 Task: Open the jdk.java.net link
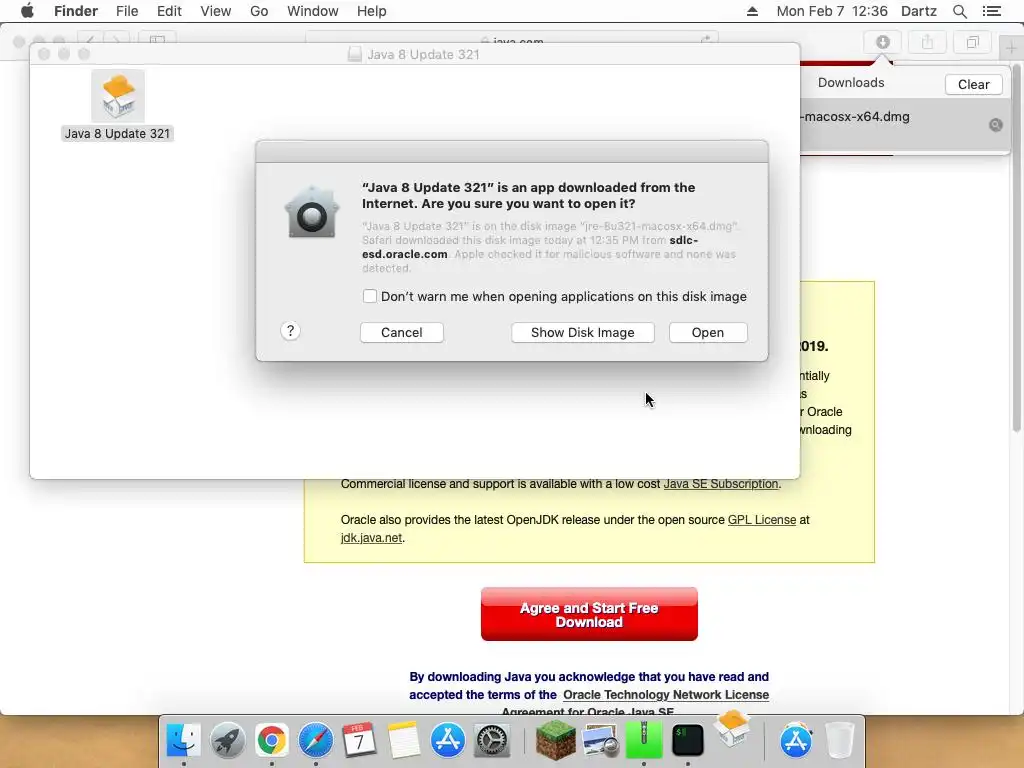coord(371,538)
